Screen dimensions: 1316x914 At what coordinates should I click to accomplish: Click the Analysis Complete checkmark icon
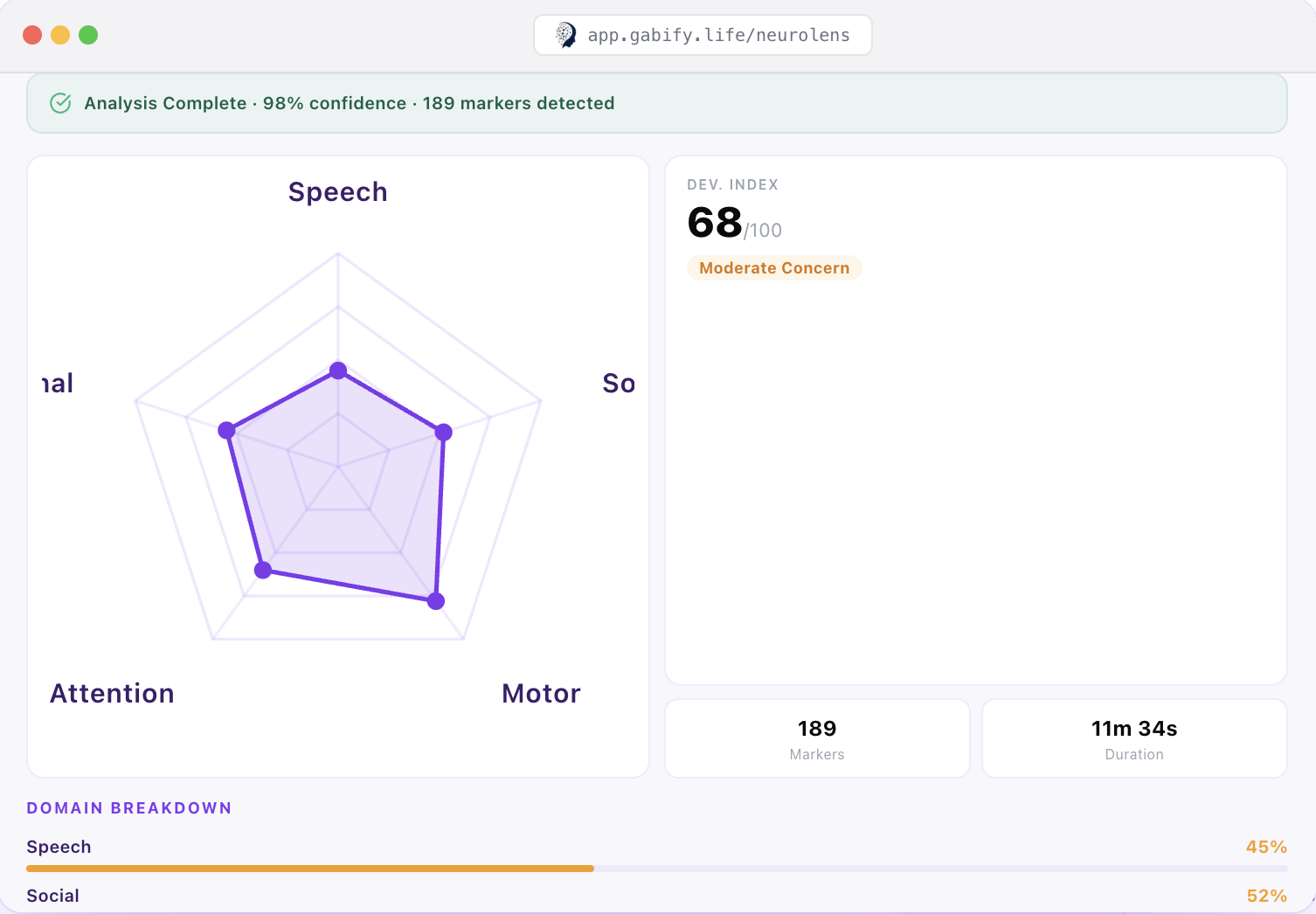(60, 103)
